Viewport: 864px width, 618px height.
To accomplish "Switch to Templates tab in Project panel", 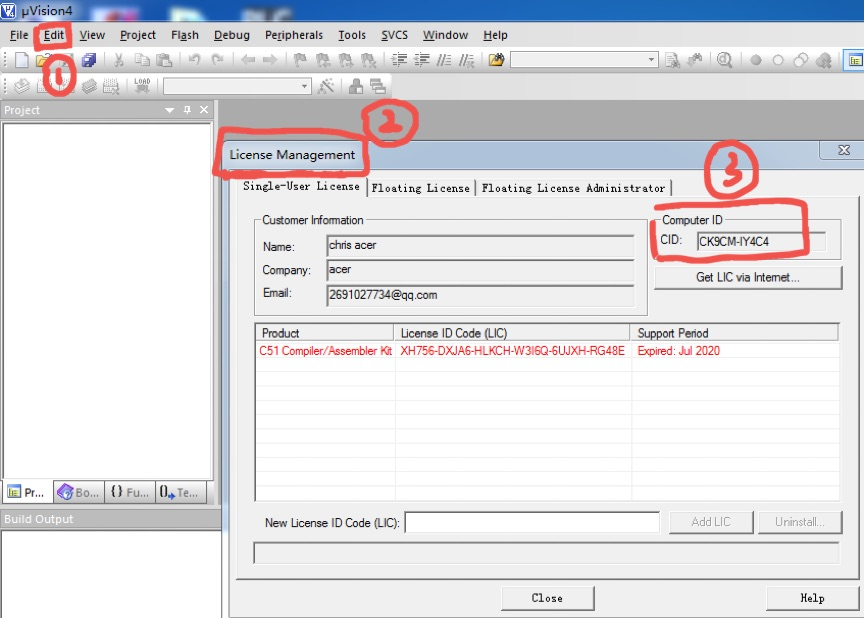I will coord(181,492).
